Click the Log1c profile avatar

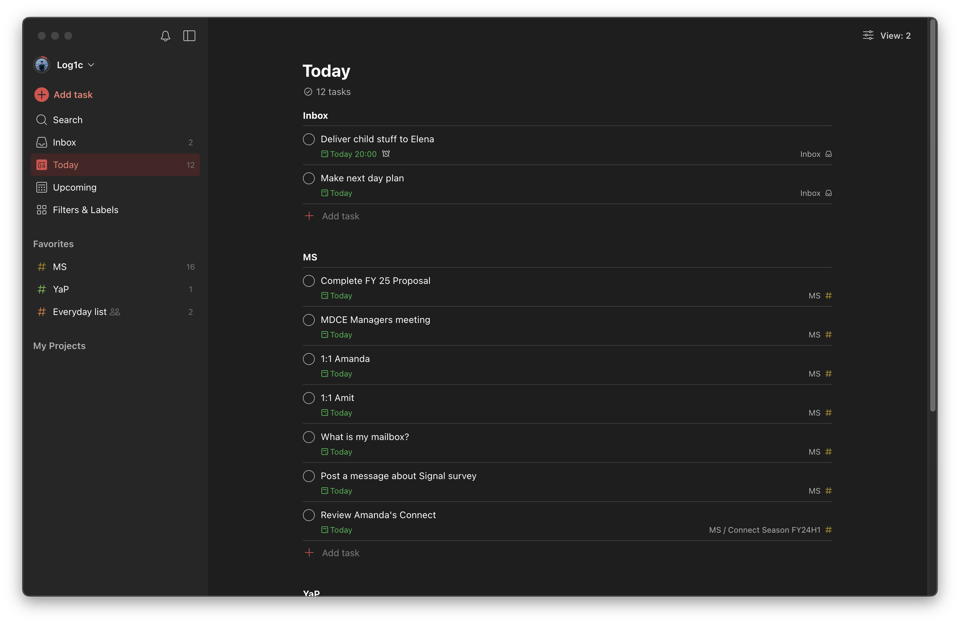[x=42, y=65]
